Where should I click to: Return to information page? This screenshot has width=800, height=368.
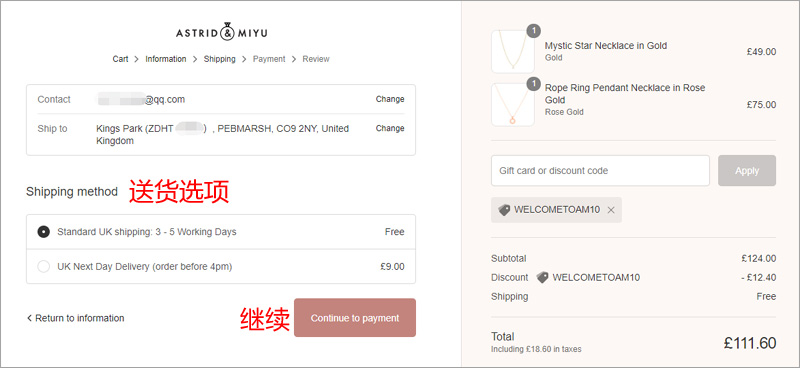pos(76,318)
